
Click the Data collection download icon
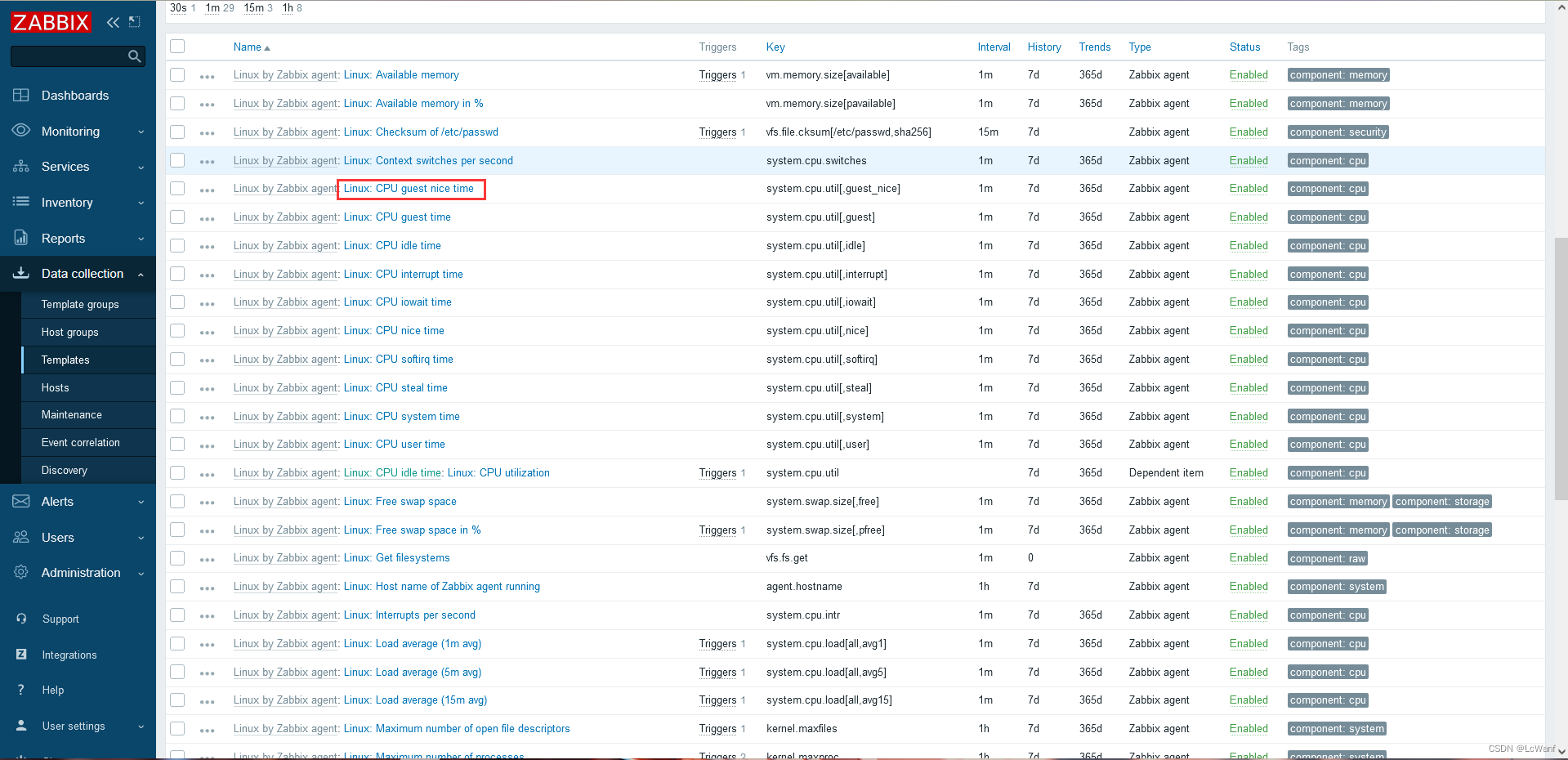coord(21,273)
